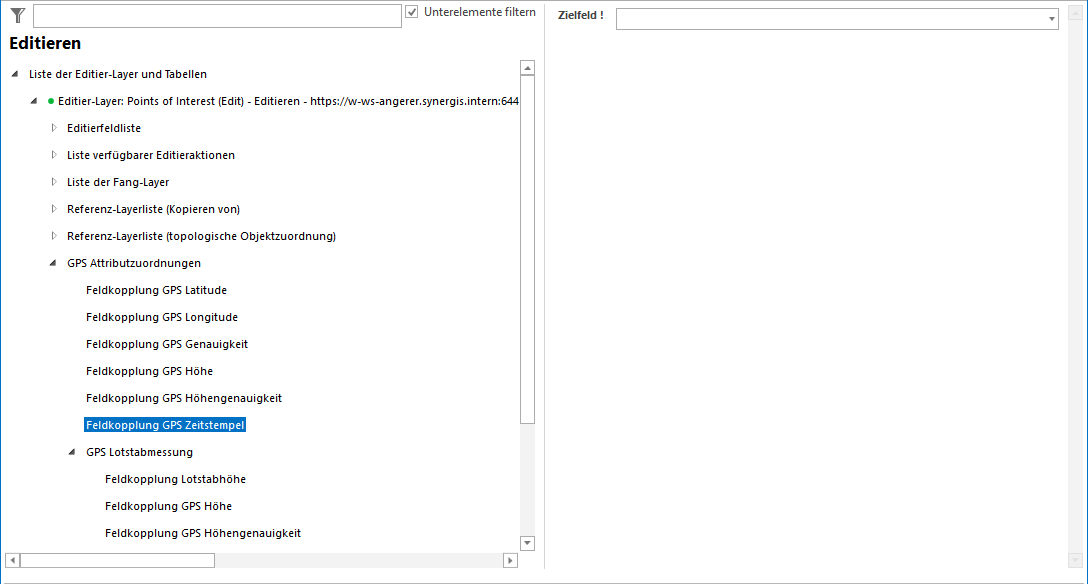Screen dimensions: 1088x584
Task: Select the Editierfeldliste tree item
Action: click(104, 128)
